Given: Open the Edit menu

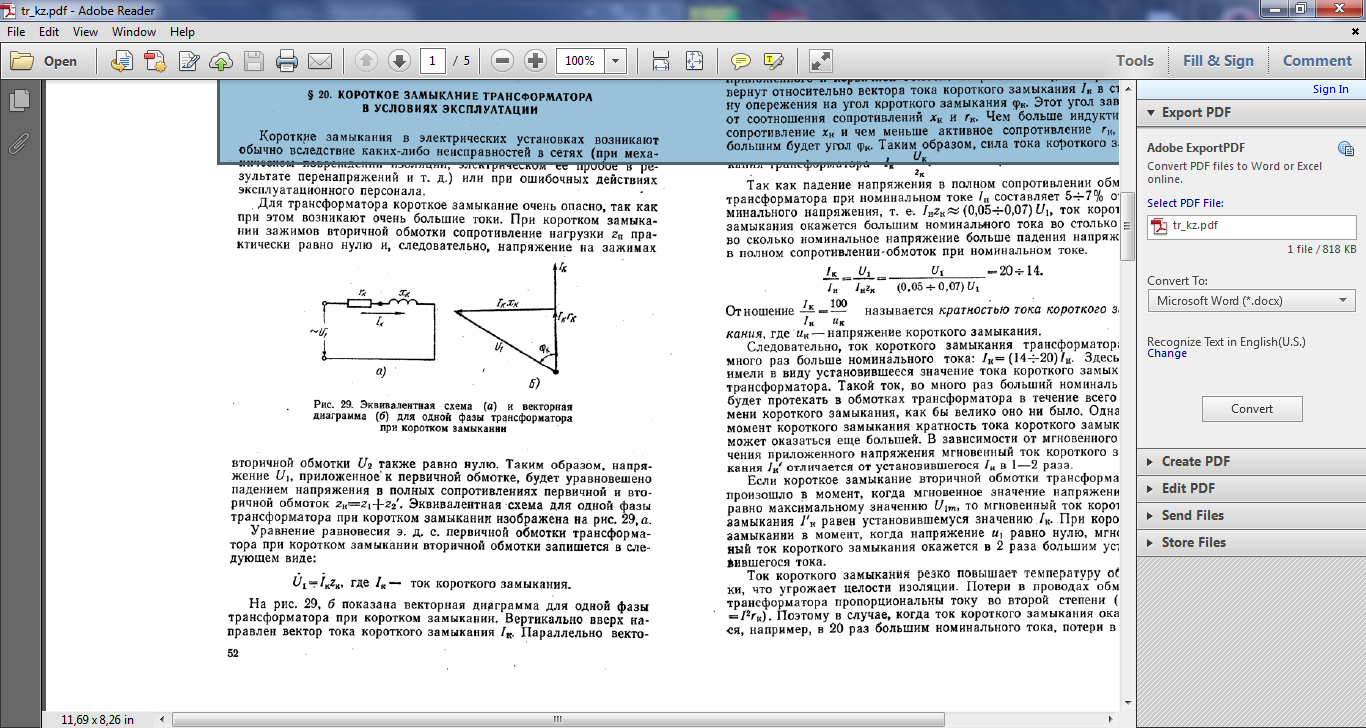Looking at the screenshot, I should tap(49, 32).
